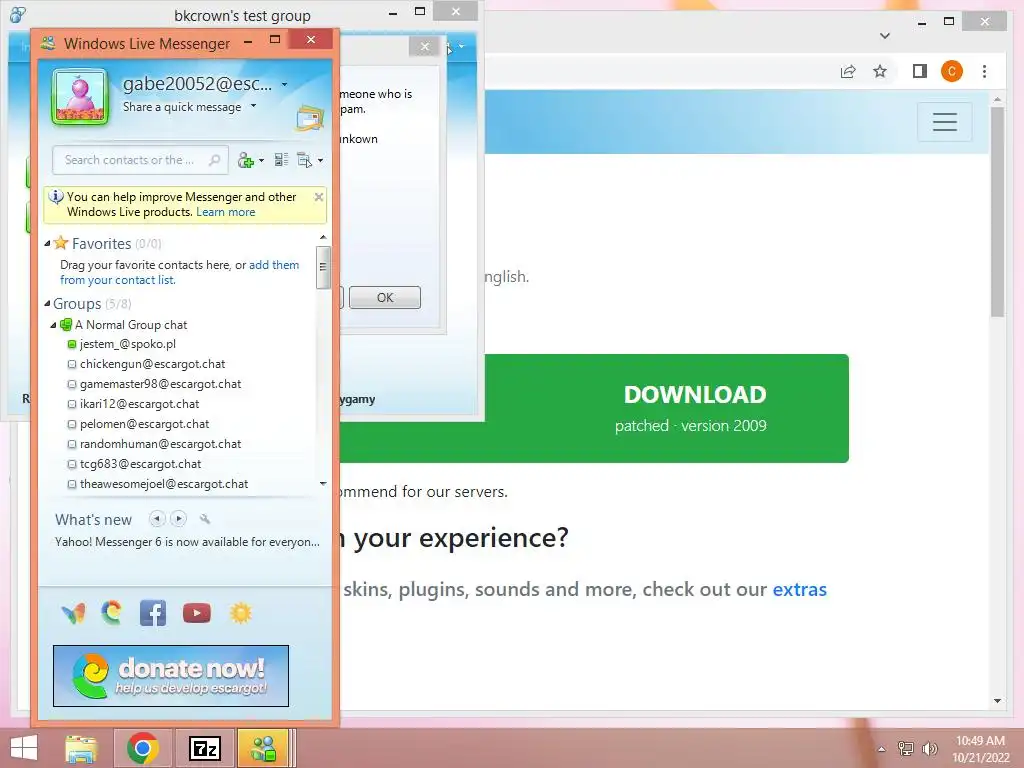Screen dimensions: 1024x768
Task: Click the Escargot snail icon
Action: click(112, 613)
